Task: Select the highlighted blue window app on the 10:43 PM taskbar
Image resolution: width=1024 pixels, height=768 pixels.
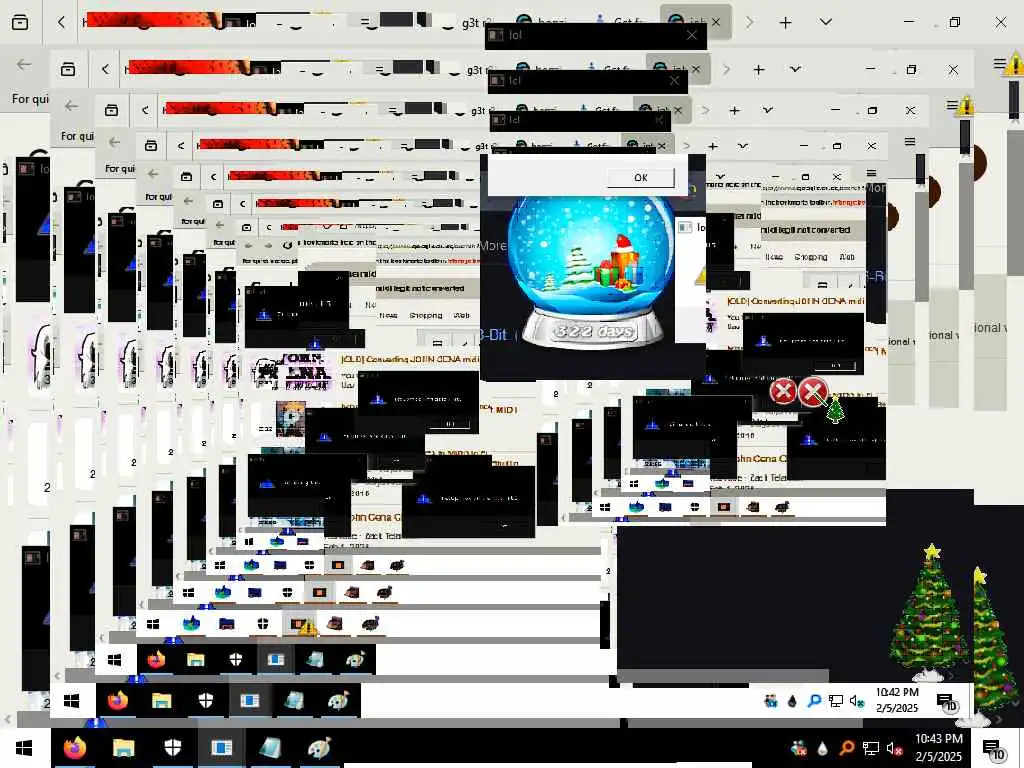Action: coord(221,748)
